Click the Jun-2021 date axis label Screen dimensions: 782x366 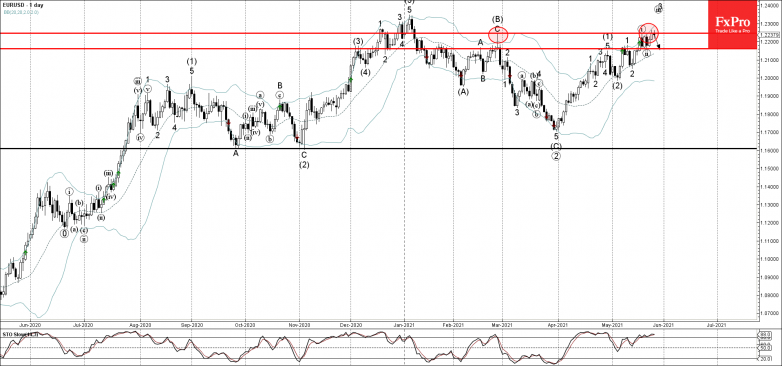tap(663, 325)
